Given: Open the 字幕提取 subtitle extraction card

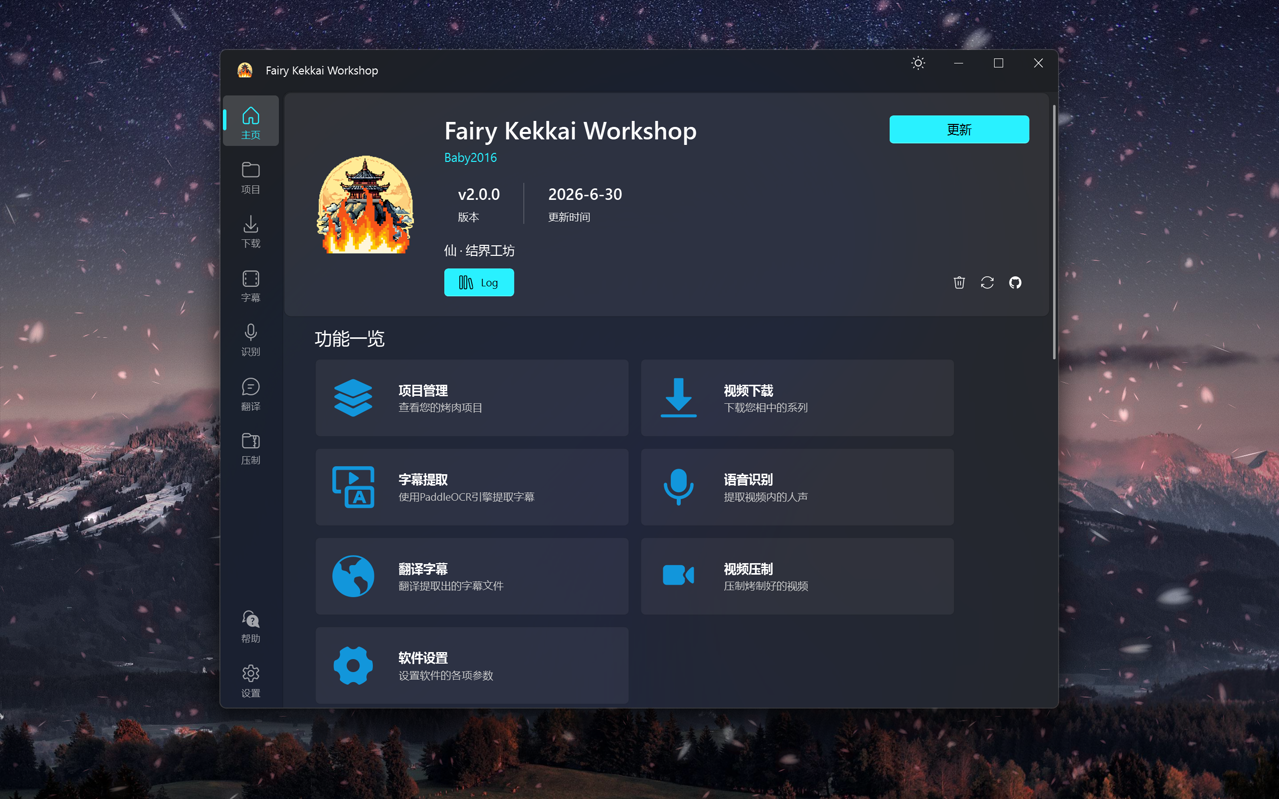Looking at the screenshot, I should [x=472, y=487].
